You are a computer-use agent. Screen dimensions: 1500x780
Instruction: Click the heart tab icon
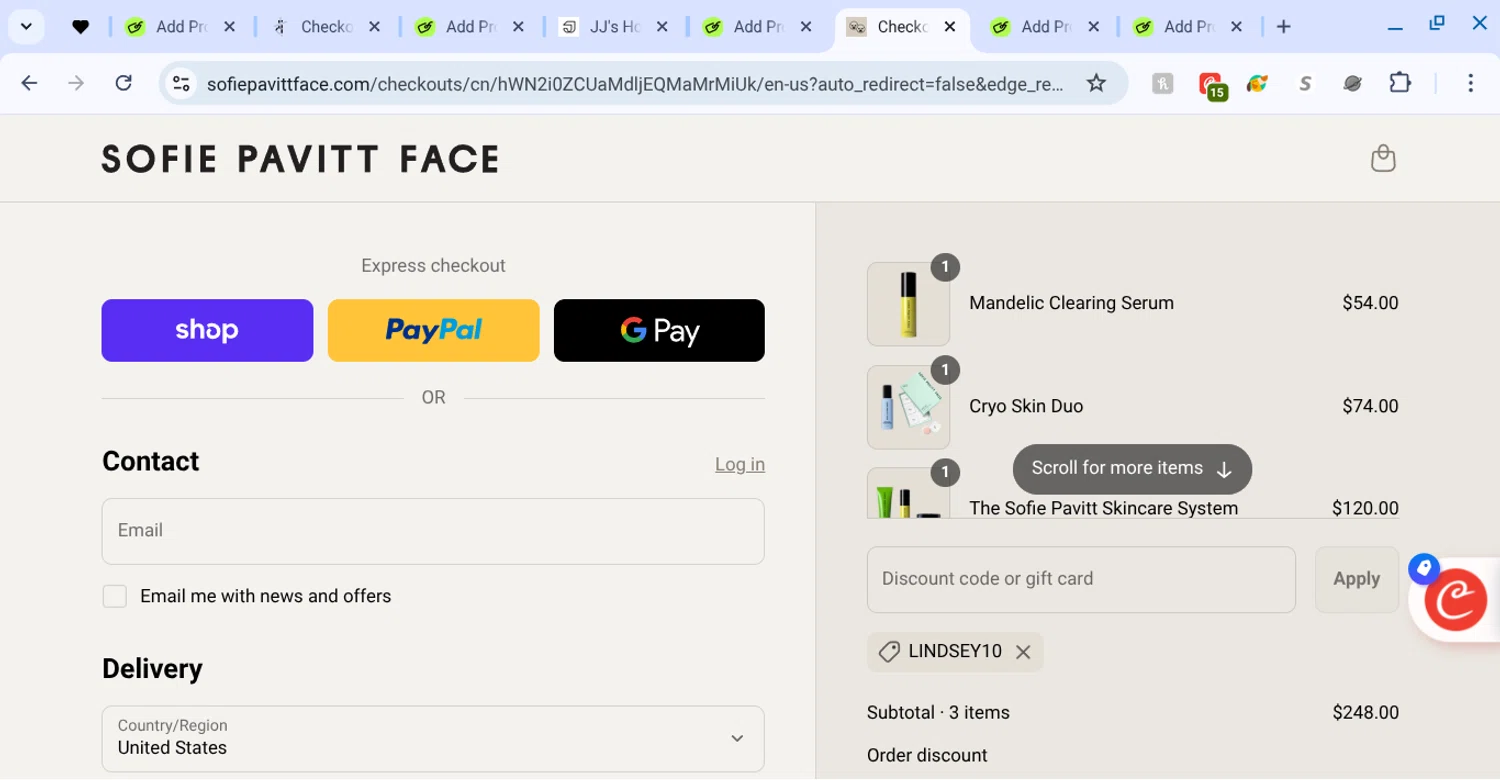80,27
